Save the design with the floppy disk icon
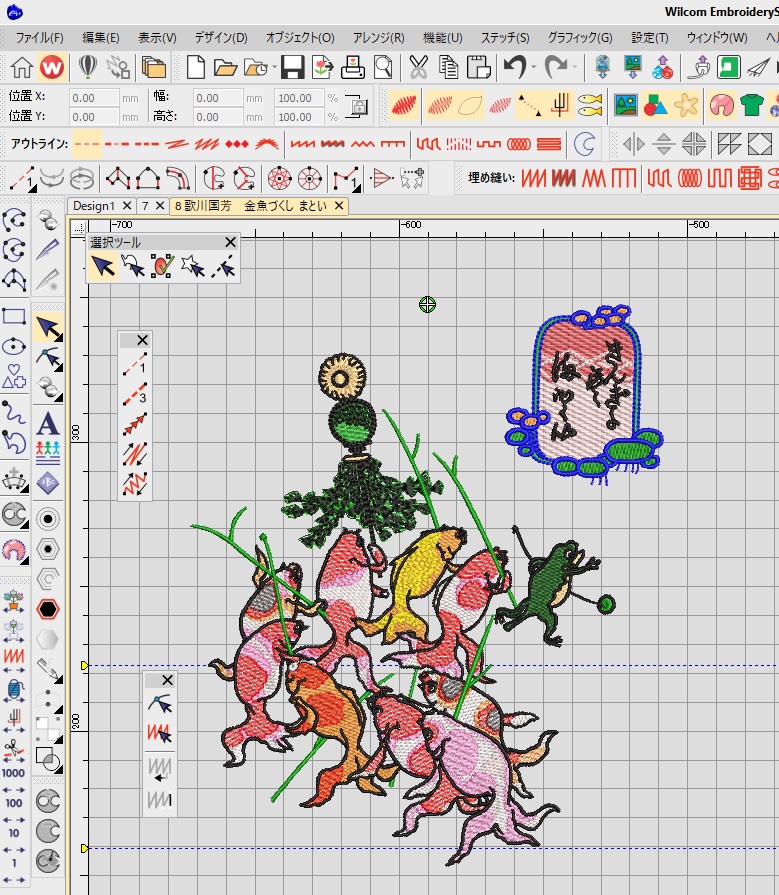Screen dimensions: 779x895 tap(292, 67)
